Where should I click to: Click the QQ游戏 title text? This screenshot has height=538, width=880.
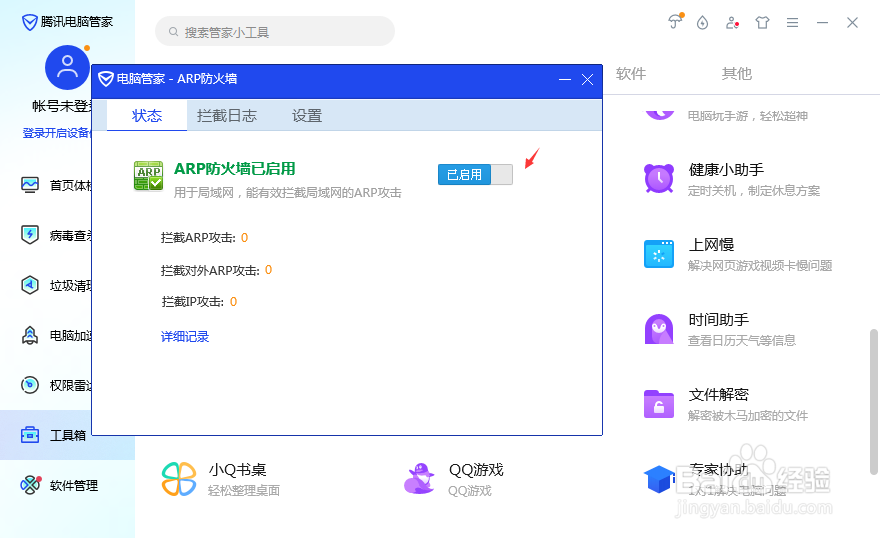476,470
